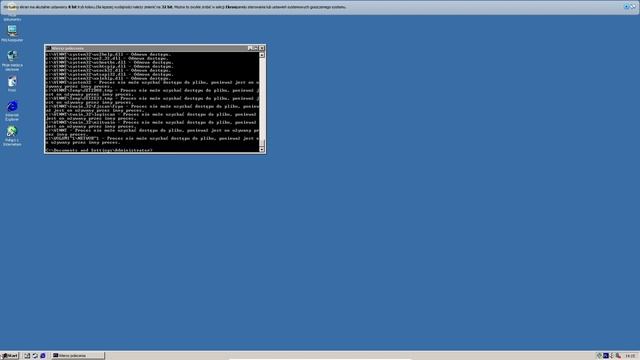Image resolution: width=640 pixels, height=360 pixels.
Task: Open the Start menu
Action: pos(9,356)
